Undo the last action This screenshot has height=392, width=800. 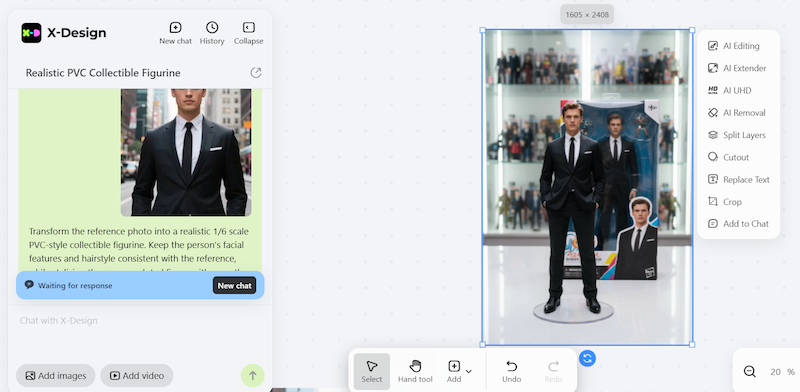coord(511,371)
